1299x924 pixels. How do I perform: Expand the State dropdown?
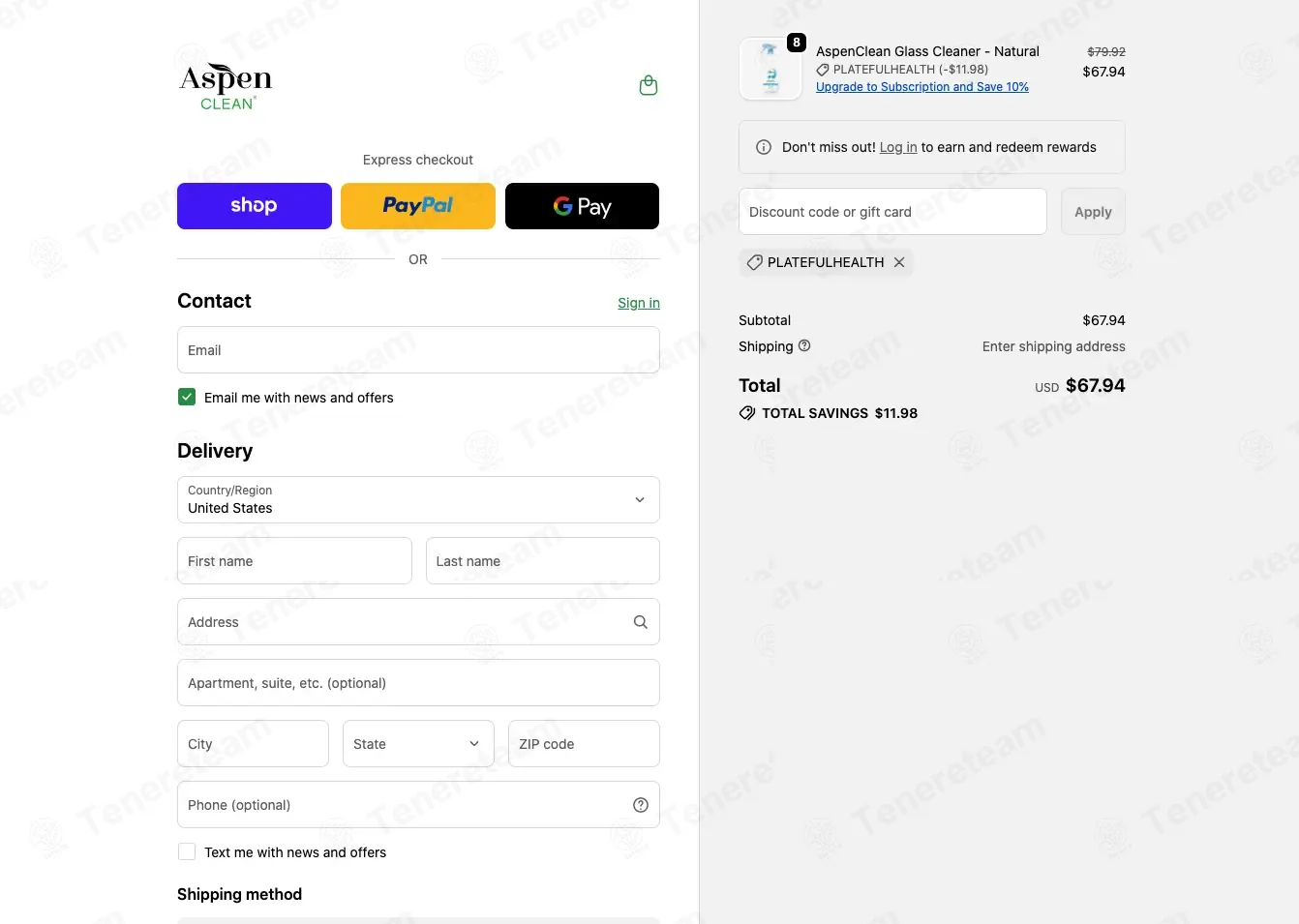[x=418, y=744]
